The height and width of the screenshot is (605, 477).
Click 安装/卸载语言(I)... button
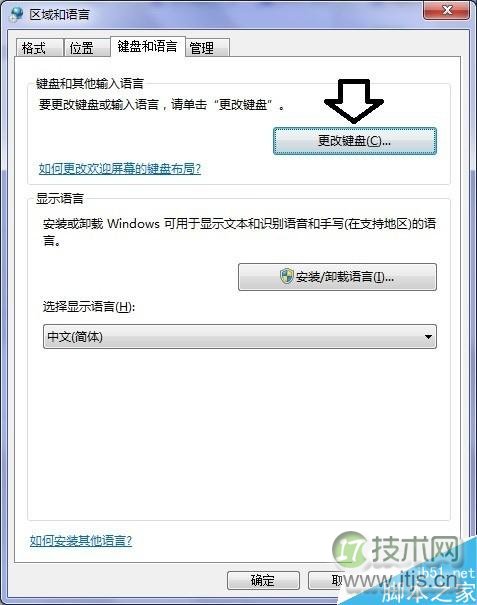pyautogui.click(x=337, y=277)
